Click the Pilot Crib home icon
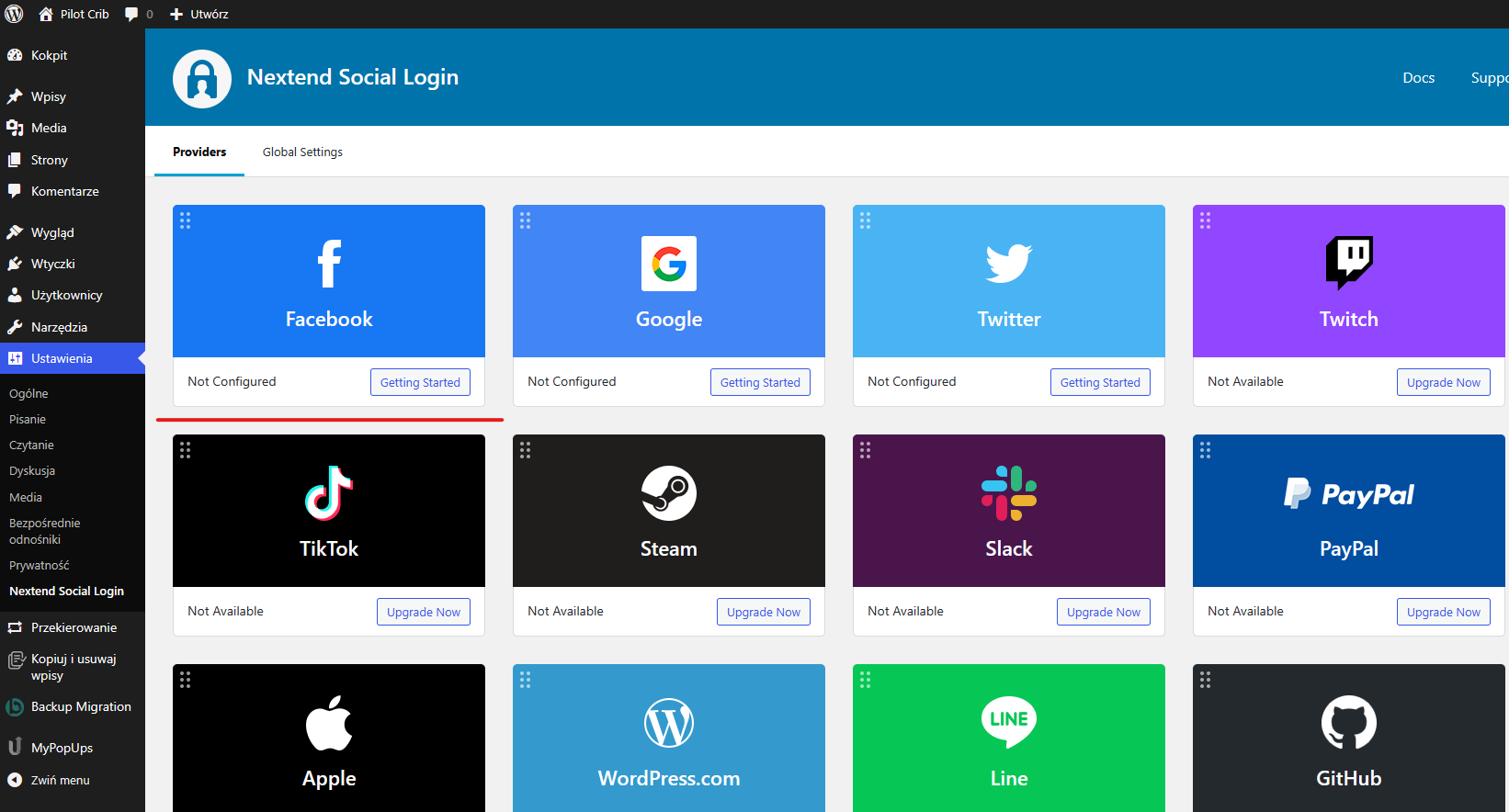 pyautogui.click(x=45, y=14)
